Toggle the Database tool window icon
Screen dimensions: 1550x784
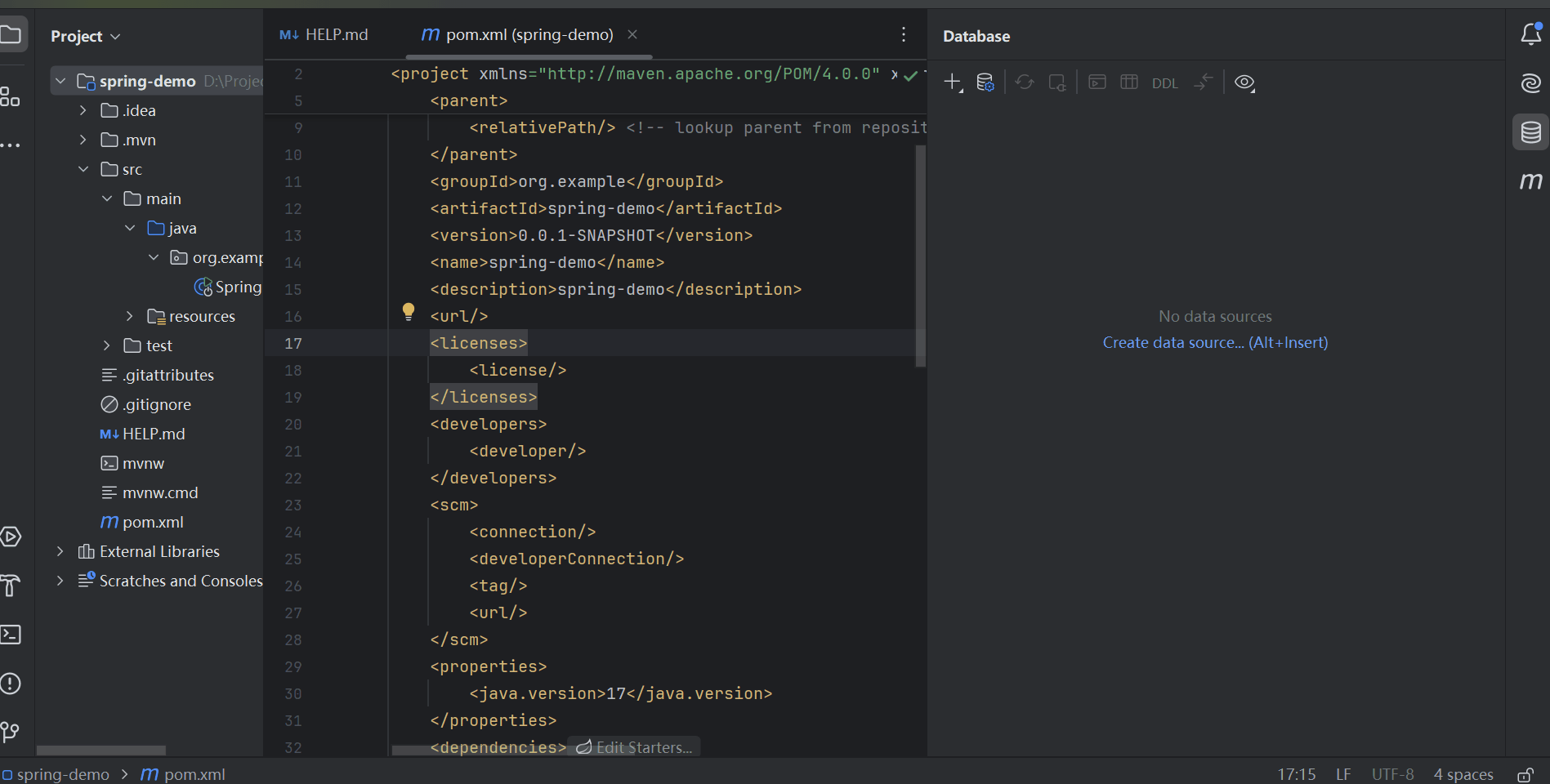pyautogui.click(x=1530, y=131)
